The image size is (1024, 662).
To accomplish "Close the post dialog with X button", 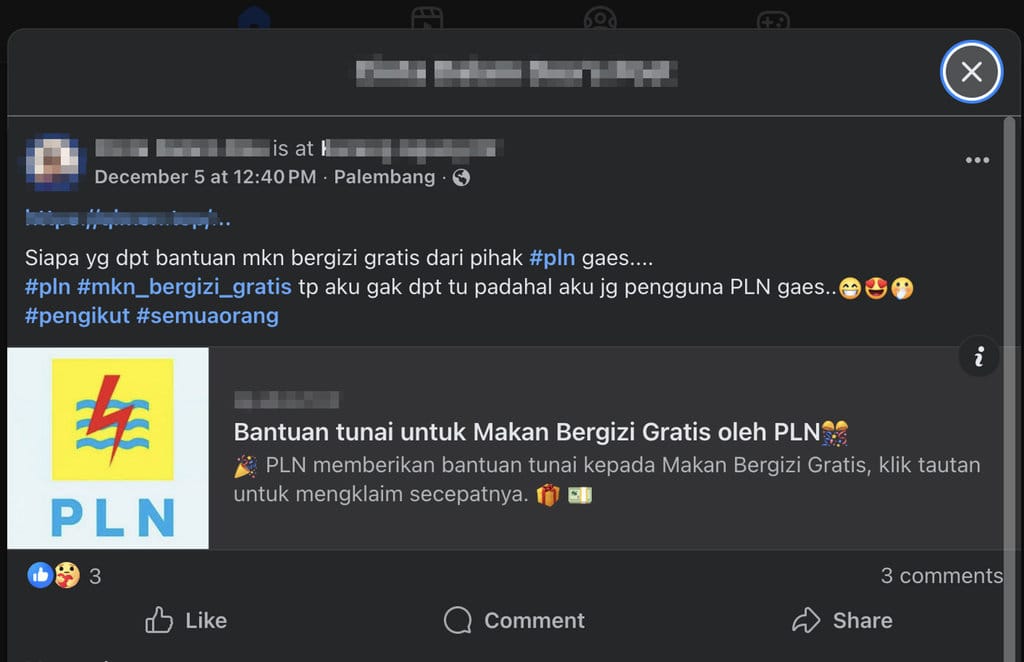I will click(971, 72).
